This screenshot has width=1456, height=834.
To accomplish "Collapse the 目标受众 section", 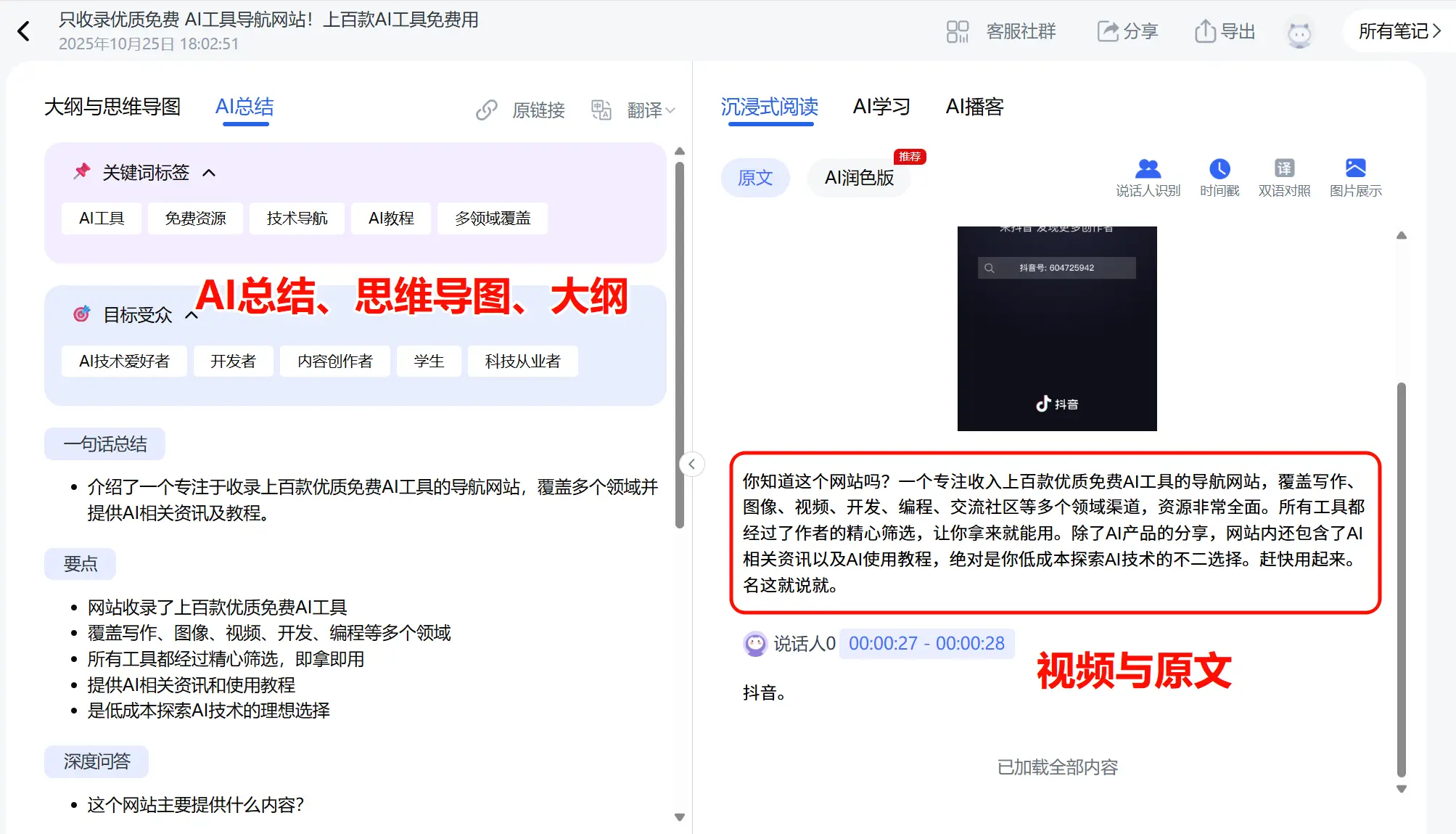I will tap(192, 315).
